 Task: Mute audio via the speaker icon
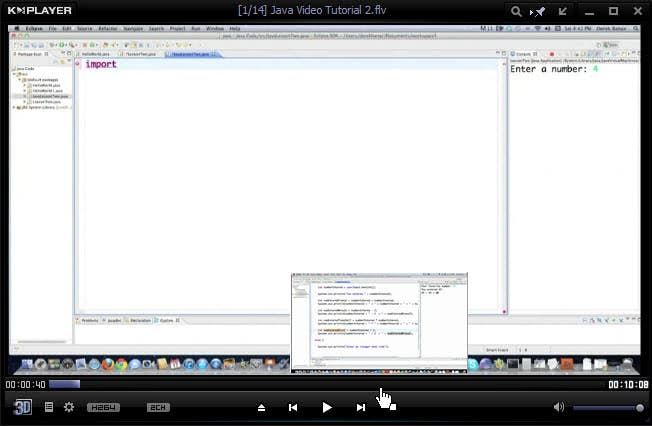pyautogui.click(x=559, y=407)
